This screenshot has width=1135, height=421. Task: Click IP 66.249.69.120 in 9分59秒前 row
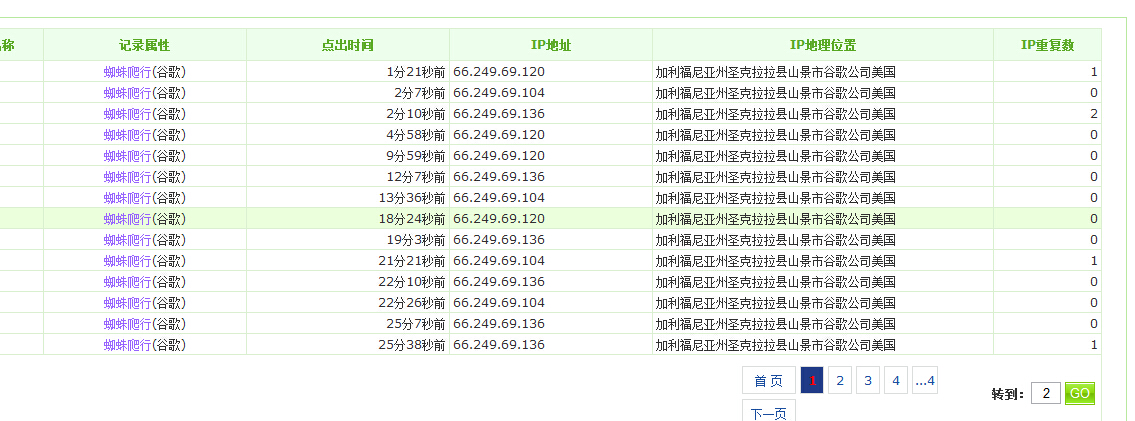pyautogui.click(x=499, y=156)
